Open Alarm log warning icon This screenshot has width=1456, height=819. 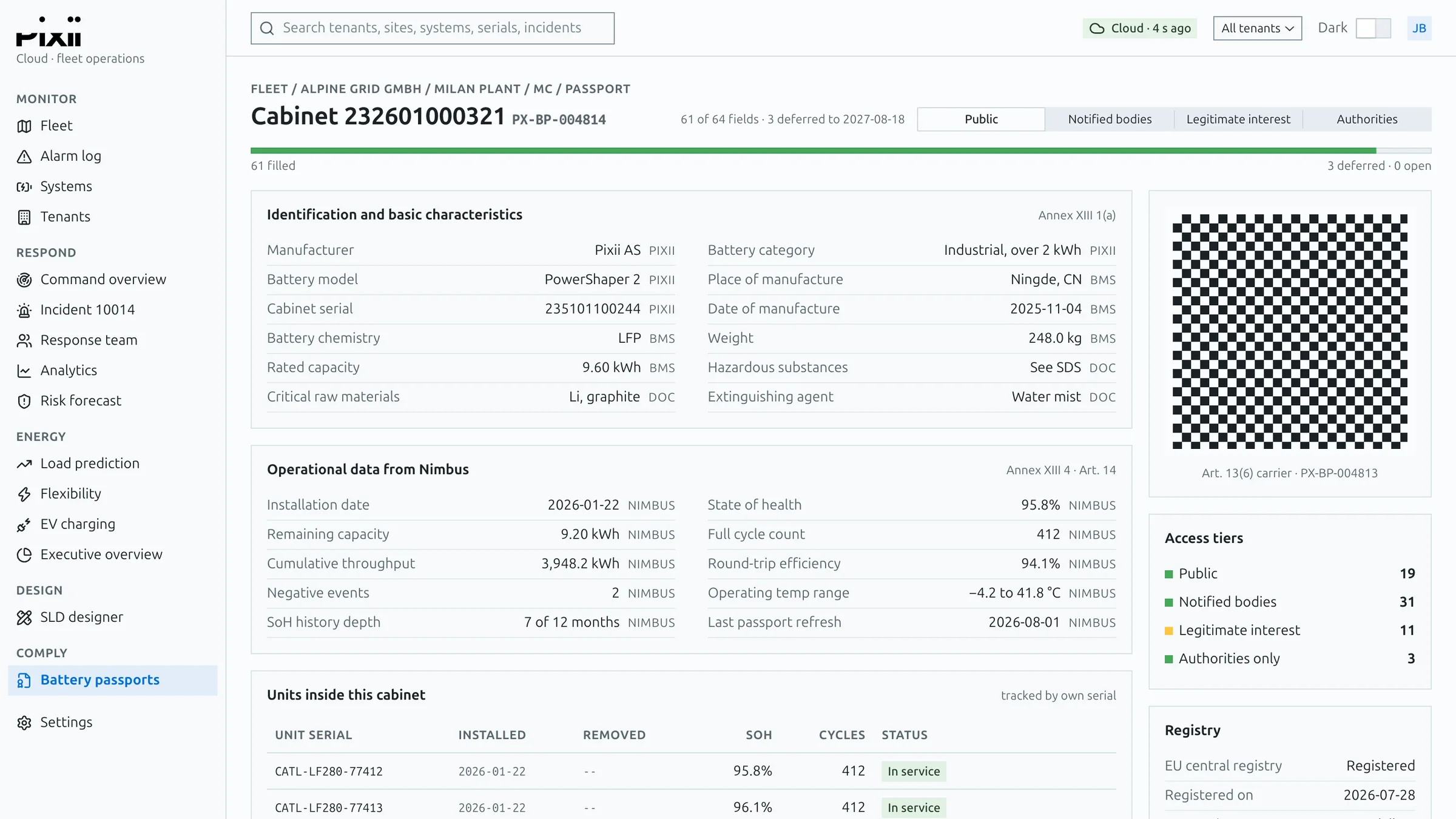pyautogui.click(x=24, y=157)
